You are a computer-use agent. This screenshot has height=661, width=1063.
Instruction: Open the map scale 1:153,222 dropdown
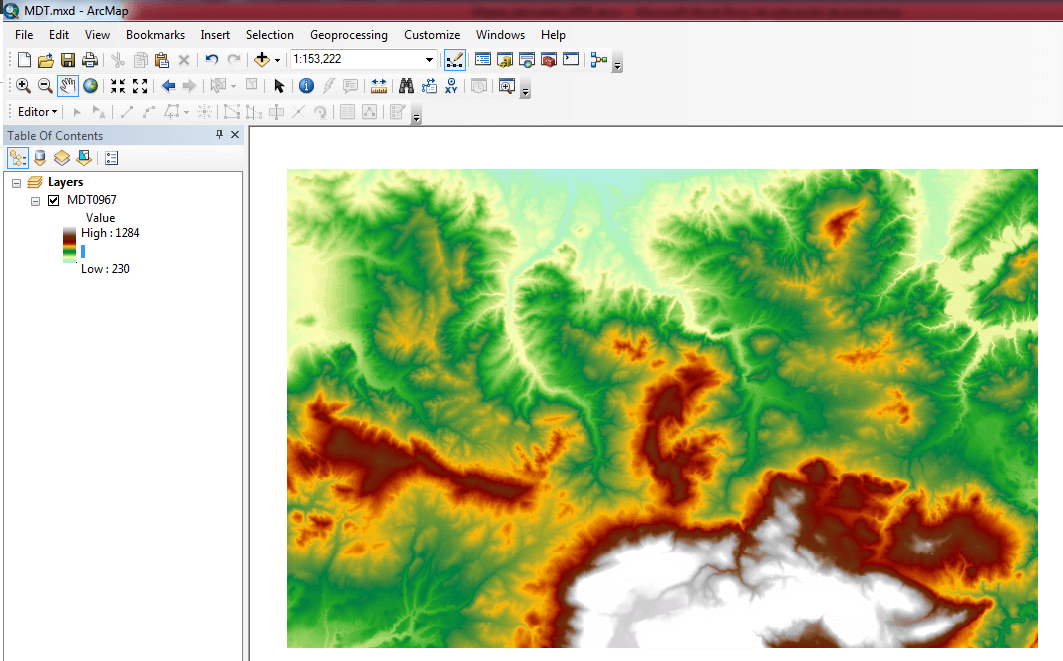(430, 60)
